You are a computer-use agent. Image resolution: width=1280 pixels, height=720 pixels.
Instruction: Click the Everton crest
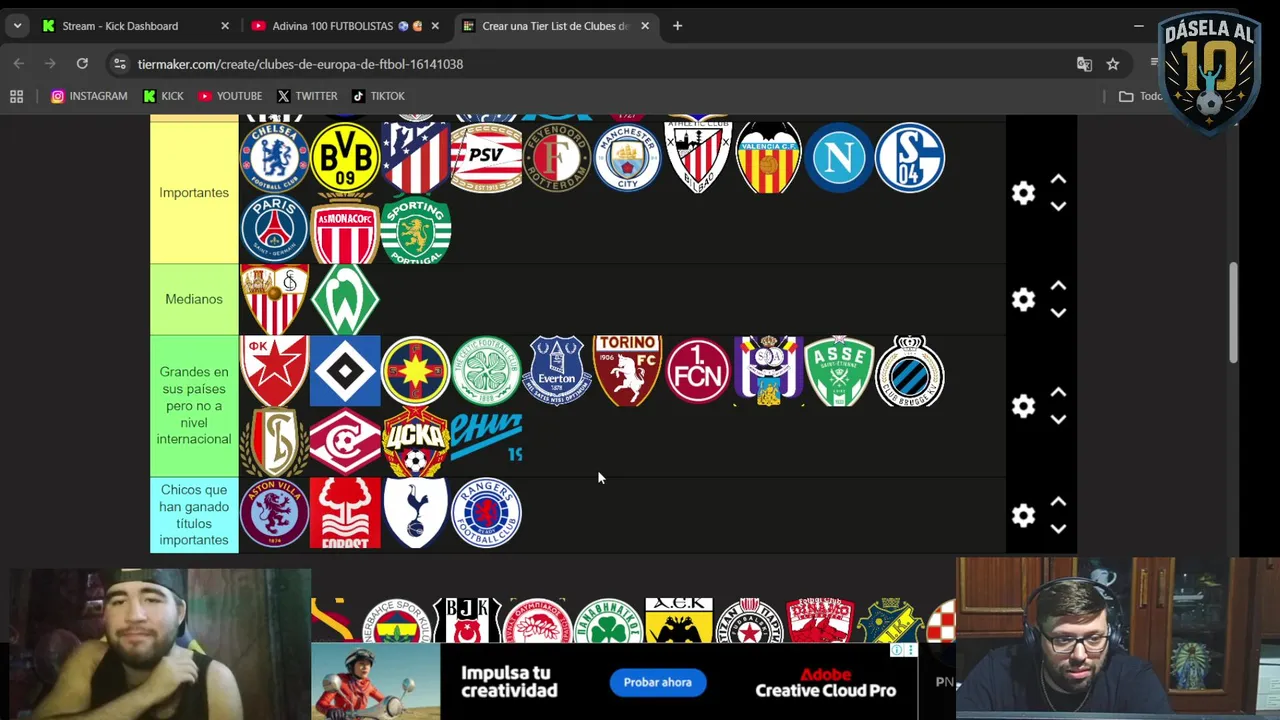557,371
